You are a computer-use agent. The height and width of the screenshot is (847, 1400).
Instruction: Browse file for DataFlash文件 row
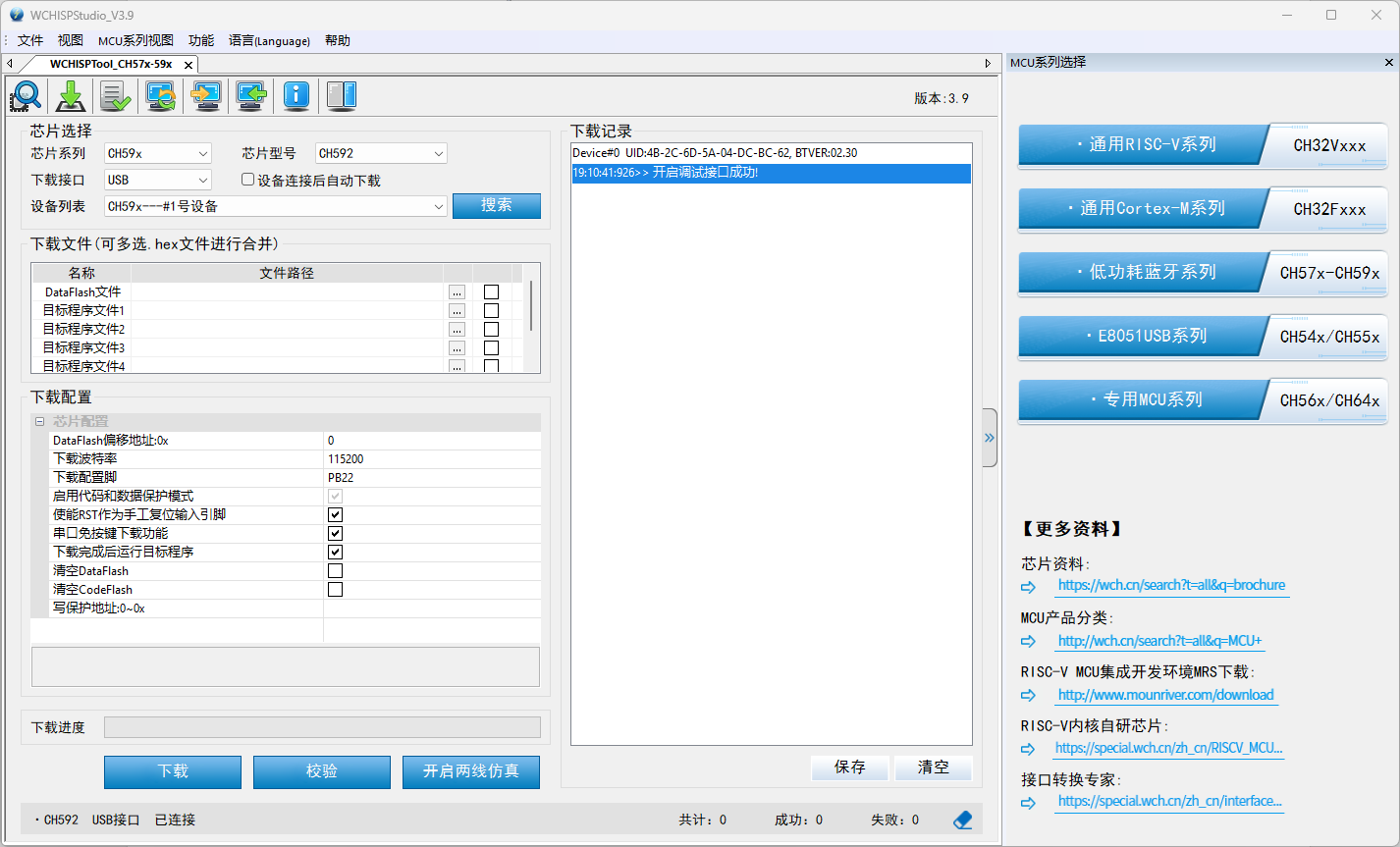457,292
